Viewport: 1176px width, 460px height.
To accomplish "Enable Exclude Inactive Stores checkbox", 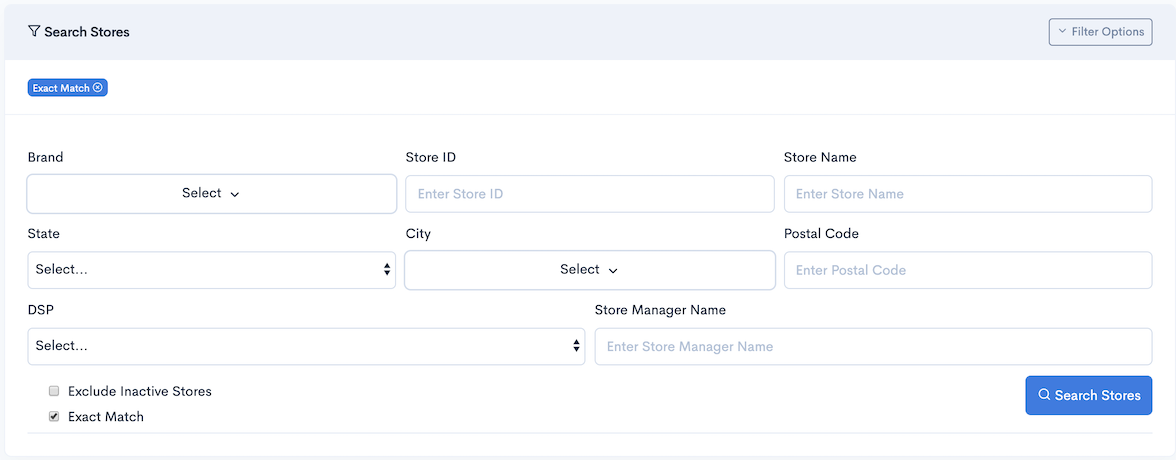I will click(54, 391).
